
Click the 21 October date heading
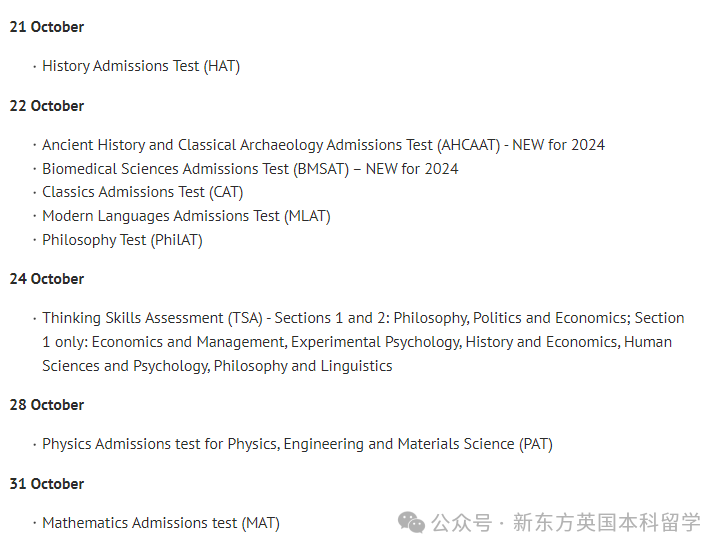click(47, 27)
